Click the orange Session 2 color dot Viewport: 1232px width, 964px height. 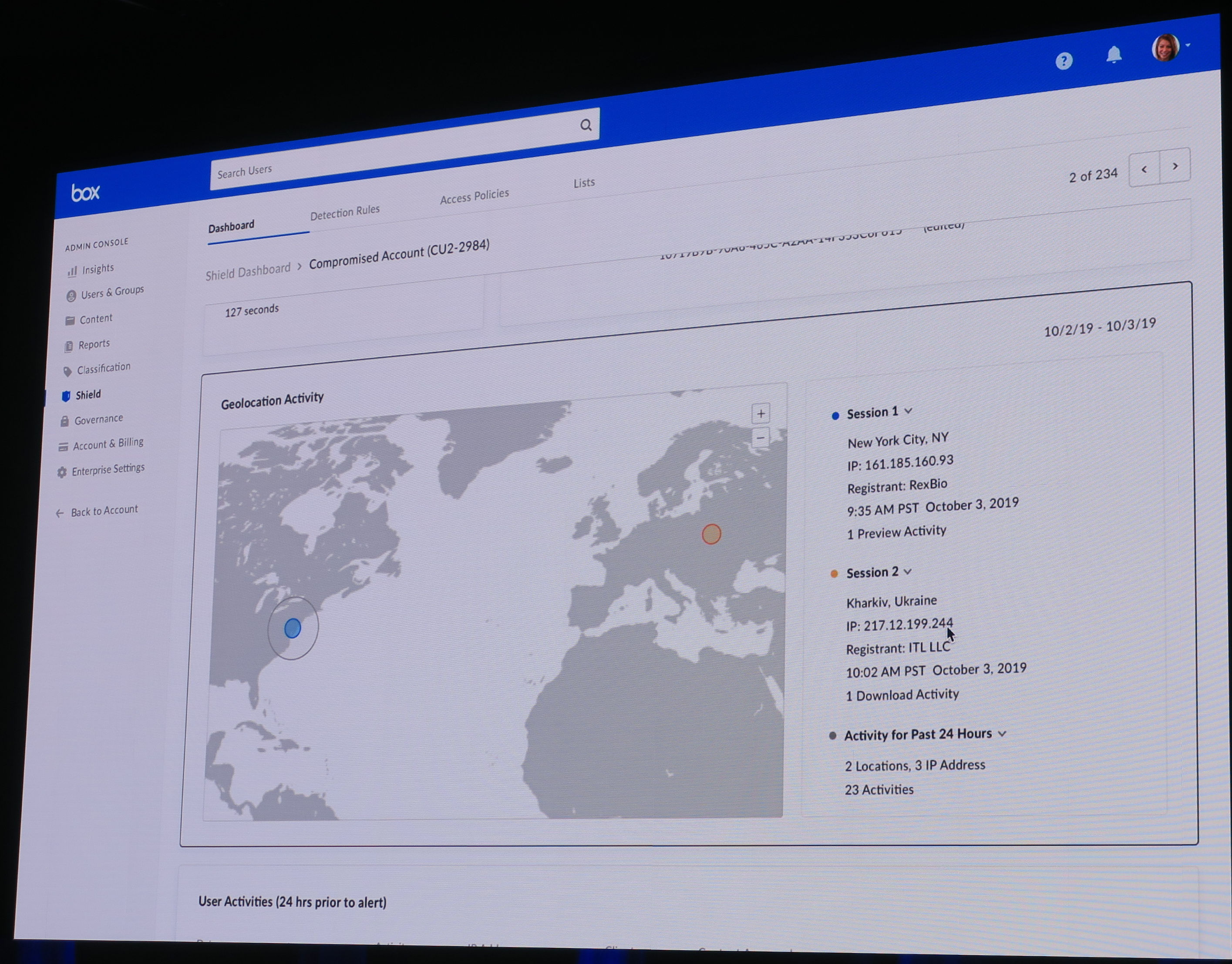(834, 574)
